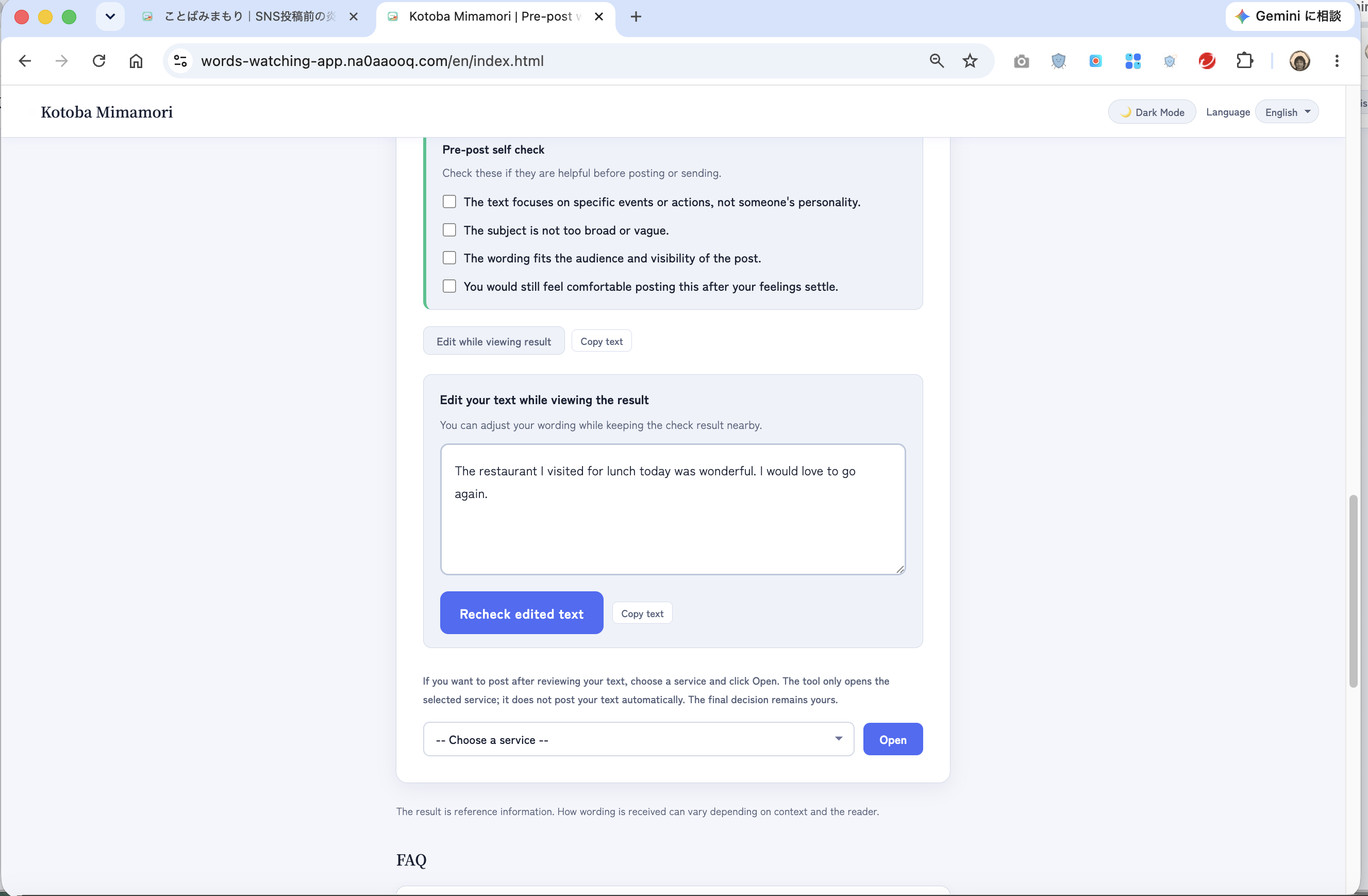The width and height of the screenshot is (1368, 896).
Task: Open the blue four-squares apps extension
Action: click(x=1133, y=61)
